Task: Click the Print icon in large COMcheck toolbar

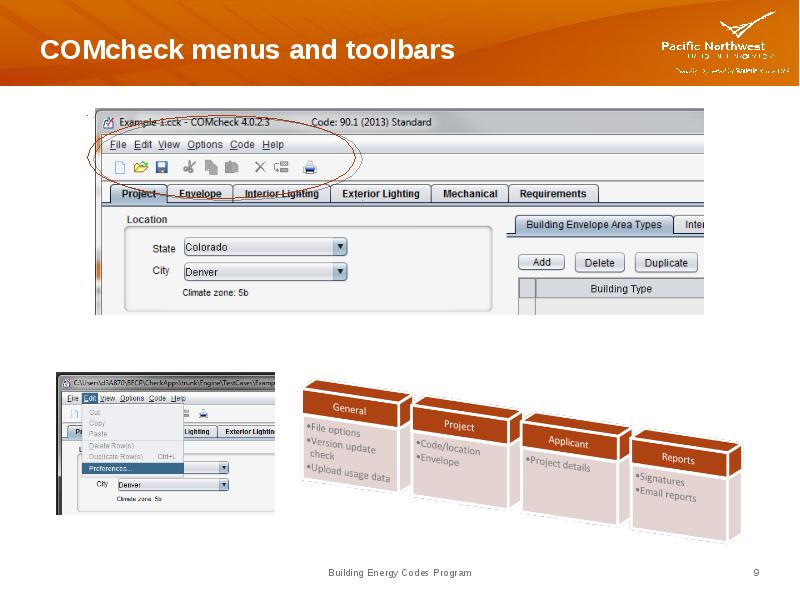Action: coord(310,167)
